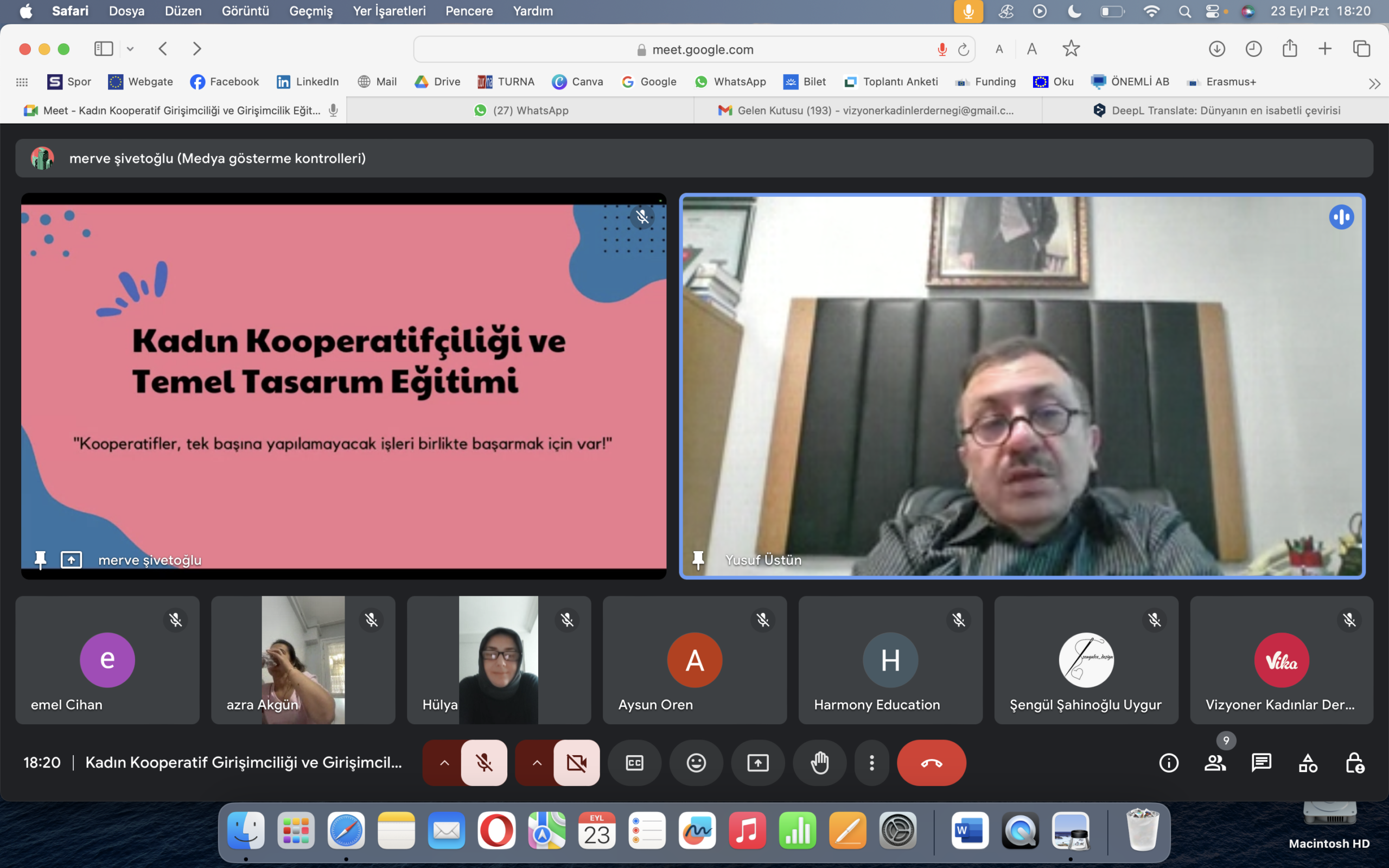Viewport: 1389px width, 868px height.
Task: Open the activities shapes icon
Action: 1308,763
